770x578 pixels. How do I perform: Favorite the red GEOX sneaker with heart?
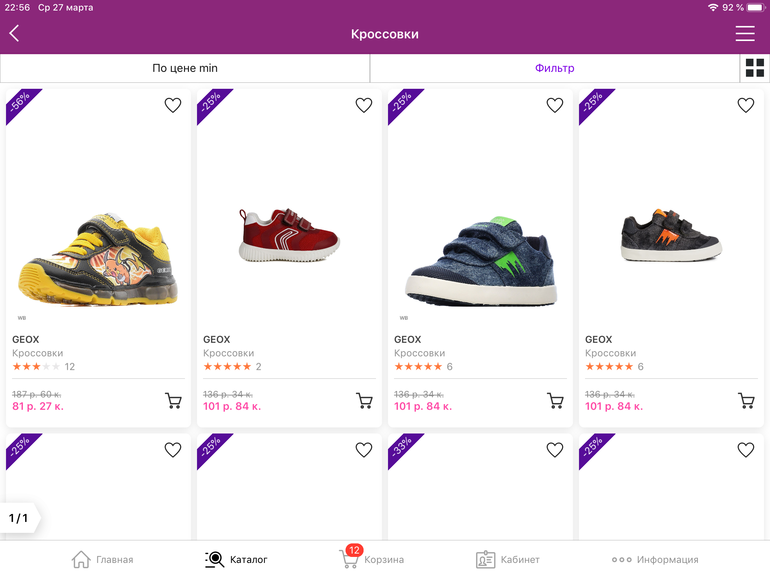tap(364, 105)
